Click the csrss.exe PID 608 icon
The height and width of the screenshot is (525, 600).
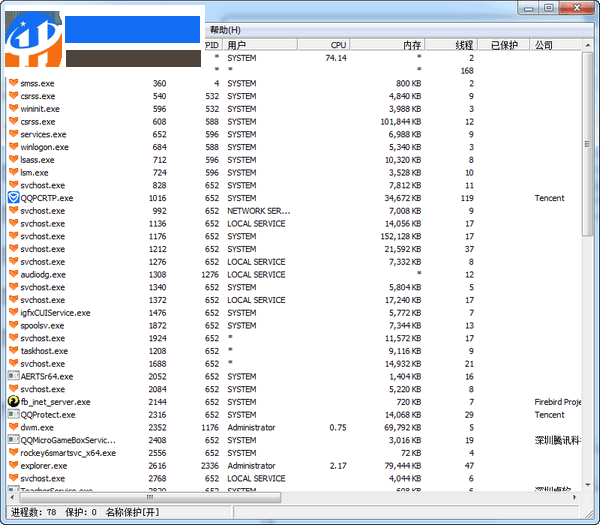point(13,121)
